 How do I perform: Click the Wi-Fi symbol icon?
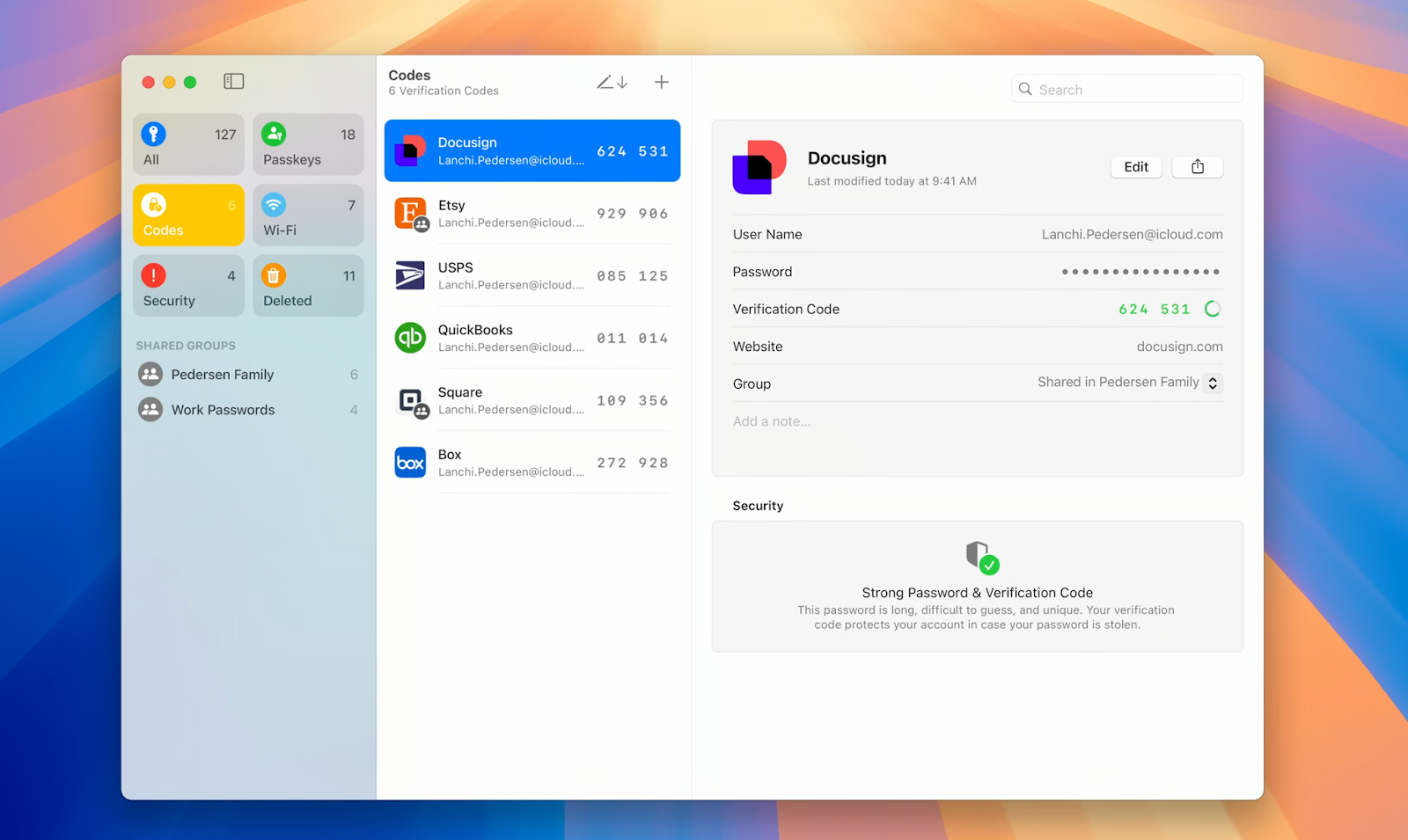(x=274, y=204)
